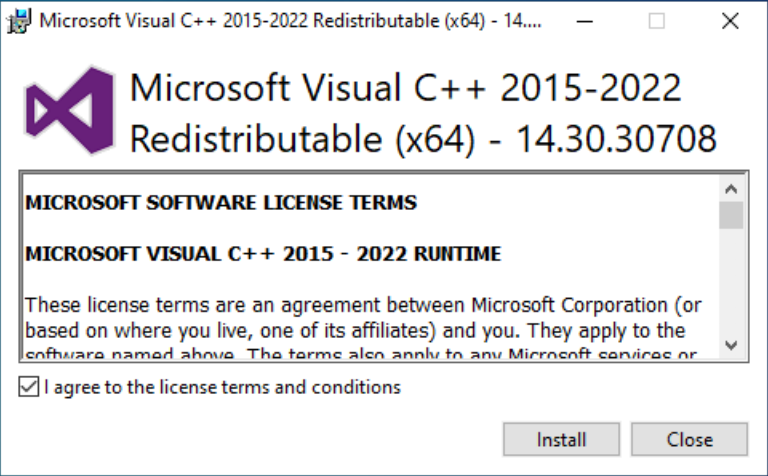Click the purple Visual Studio logo

pos(70,111)
